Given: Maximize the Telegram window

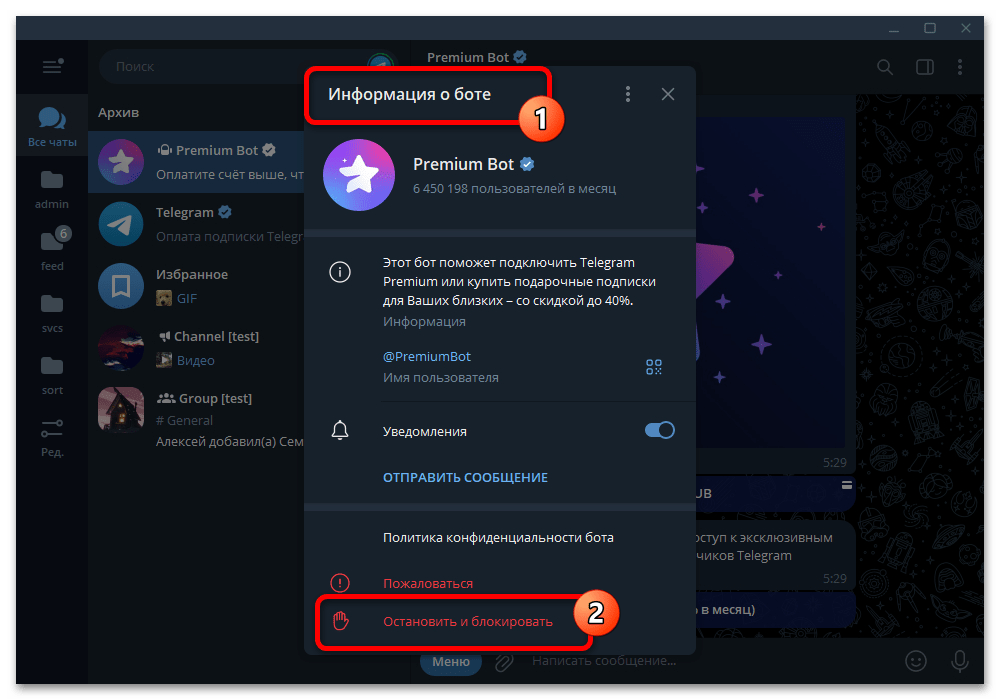Looking at the screenshot, I should click(930, 28).
